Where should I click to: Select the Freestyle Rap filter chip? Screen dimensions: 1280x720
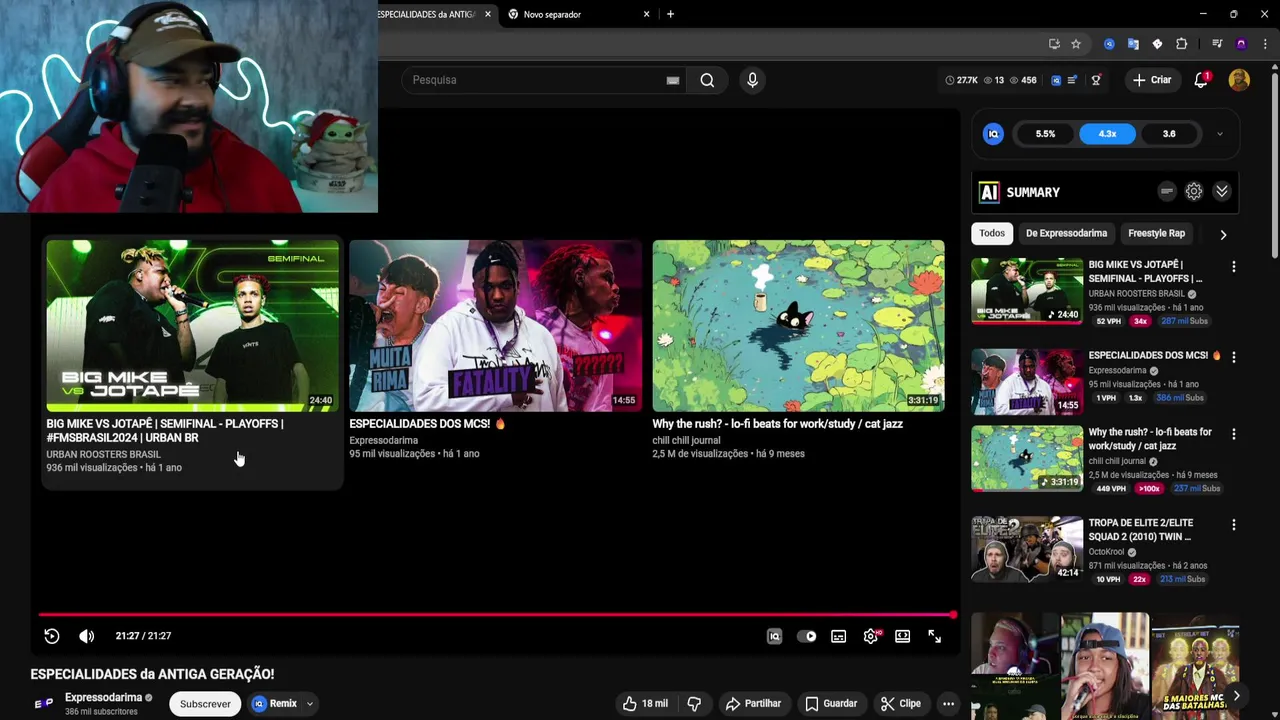coord(1156,234)
